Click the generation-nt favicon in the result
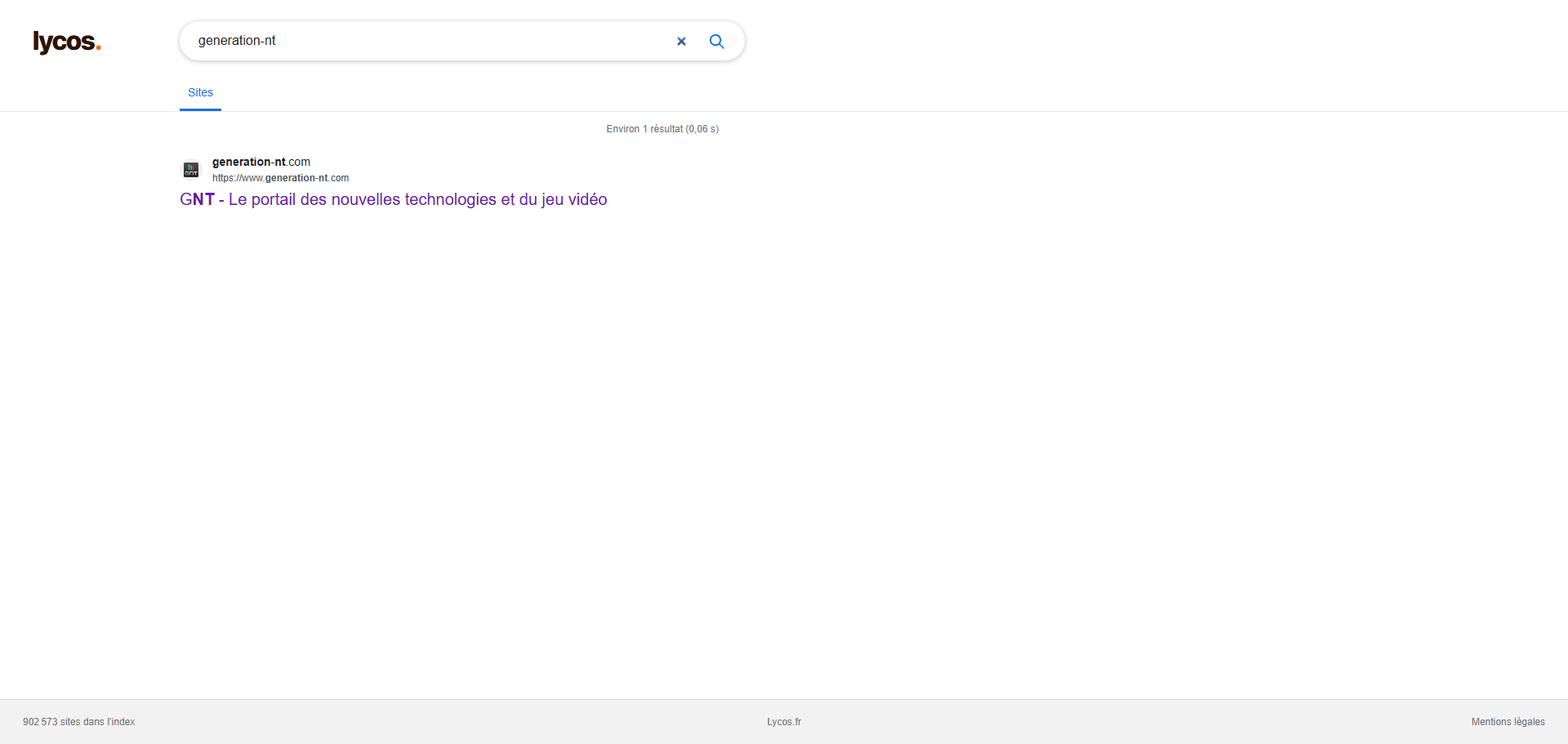The width and height of the screenshot is (1568, 744). 191,169
